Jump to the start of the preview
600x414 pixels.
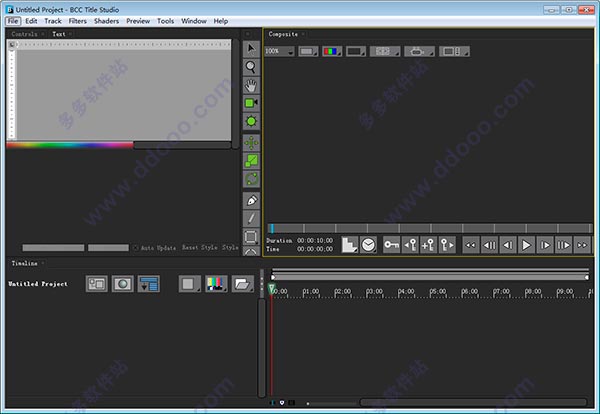pos(471,245)
